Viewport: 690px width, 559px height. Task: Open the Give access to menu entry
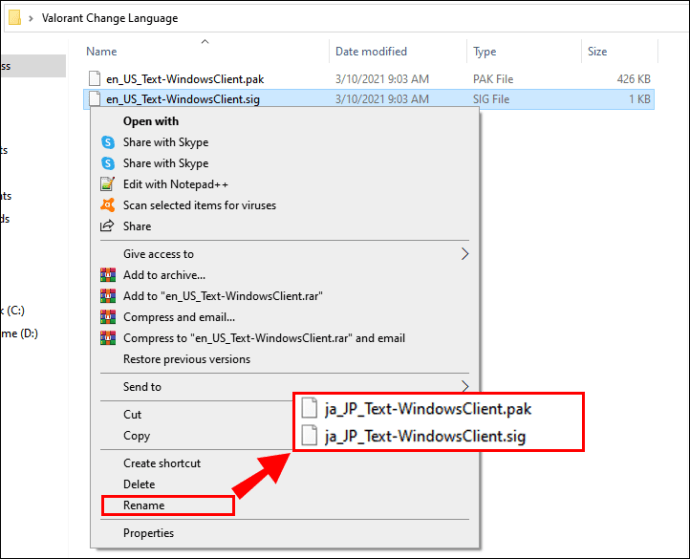(x=158, y=254)
